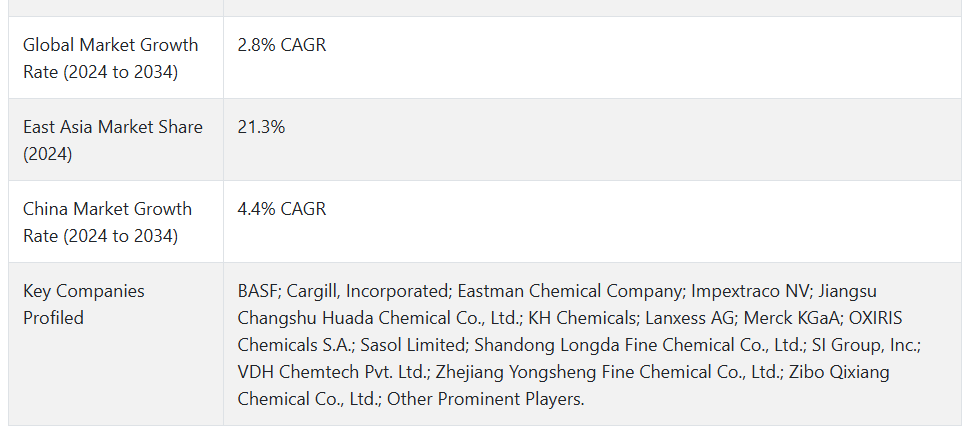Click Eastman Chemical Company text
Screen dimensions: 964x430
570,290
